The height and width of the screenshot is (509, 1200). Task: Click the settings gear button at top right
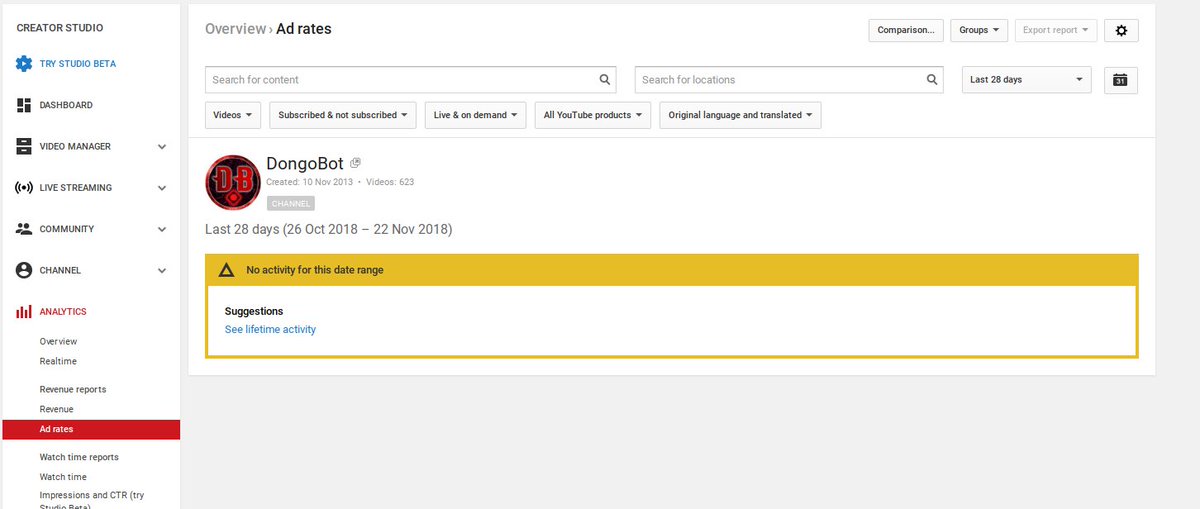coord(1121,30)
